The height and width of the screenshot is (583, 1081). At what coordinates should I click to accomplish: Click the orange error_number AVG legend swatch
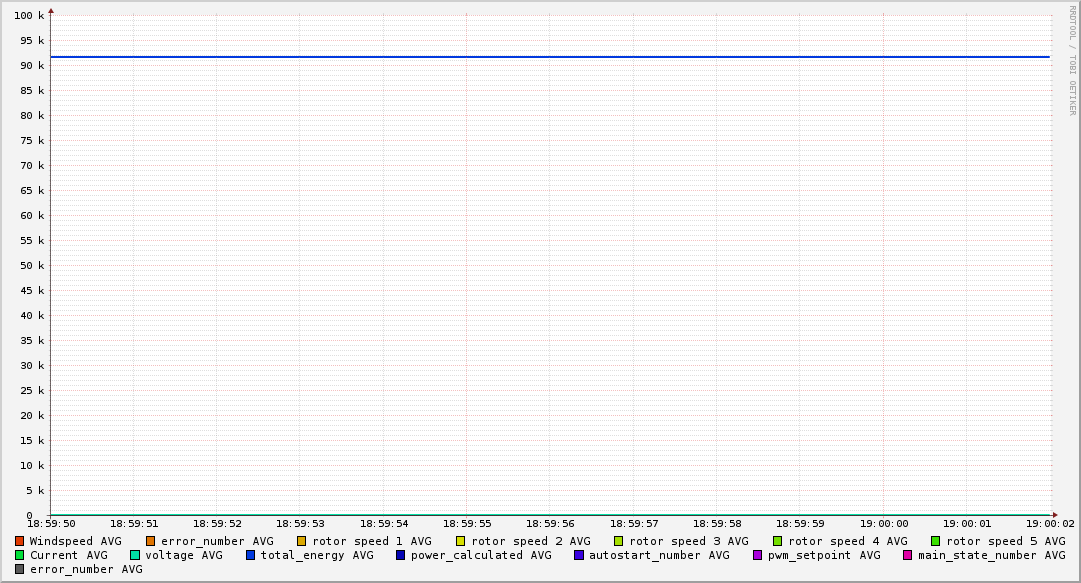click(x=151, y=541)
